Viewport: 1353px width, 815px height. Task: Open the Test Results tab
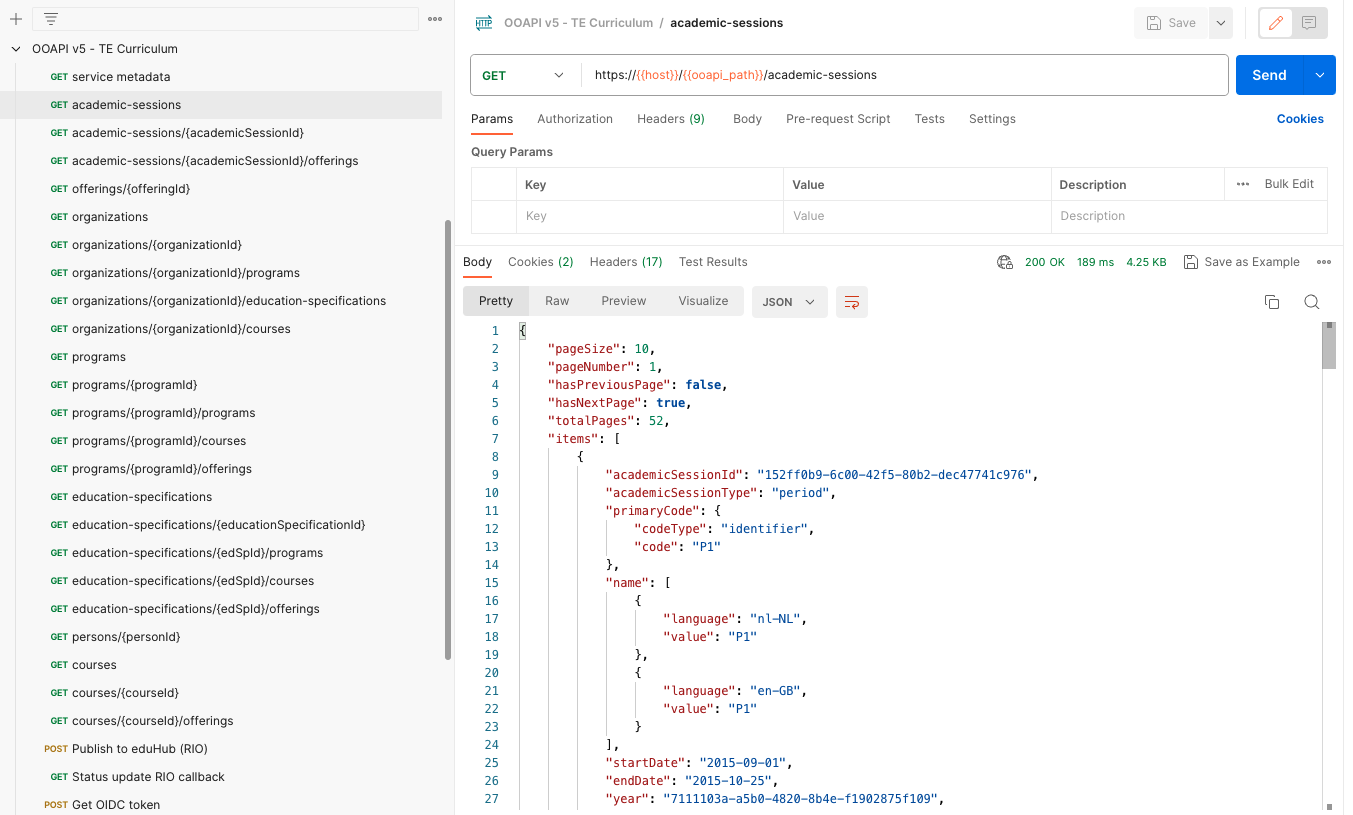click(713, 262)
